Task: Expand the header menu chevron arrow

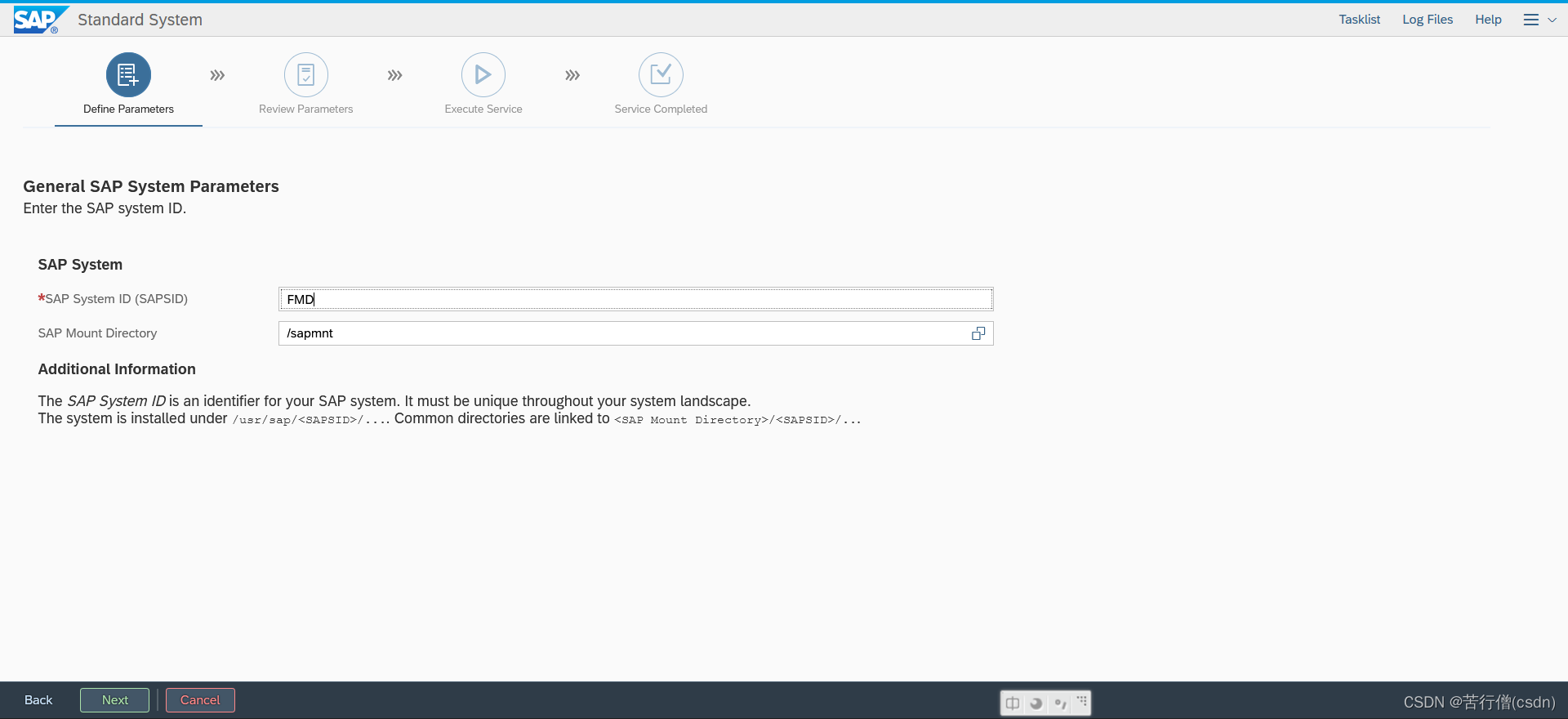Action: pos(1552,20)
